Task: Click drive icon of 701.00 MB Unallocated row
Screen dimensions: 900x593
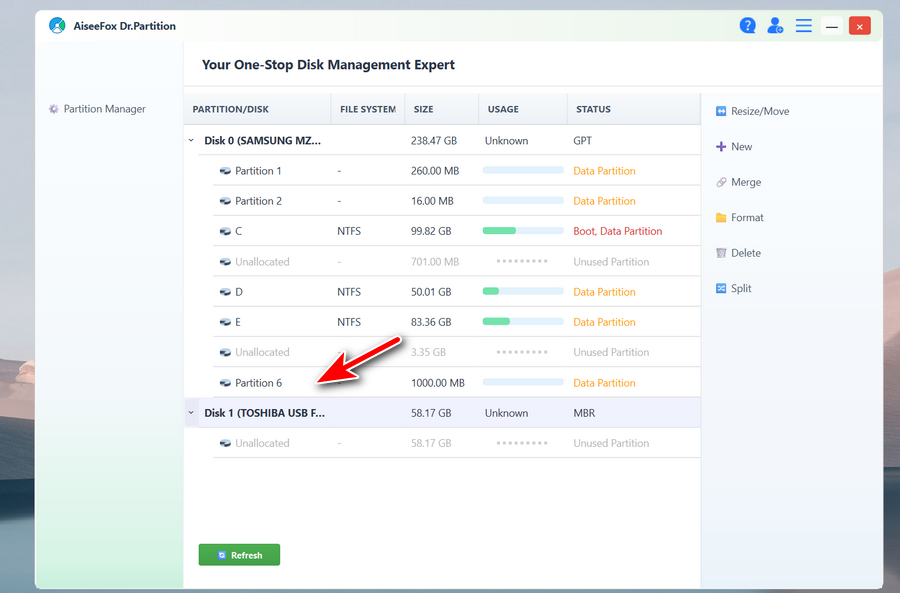Action: [225, 262]
